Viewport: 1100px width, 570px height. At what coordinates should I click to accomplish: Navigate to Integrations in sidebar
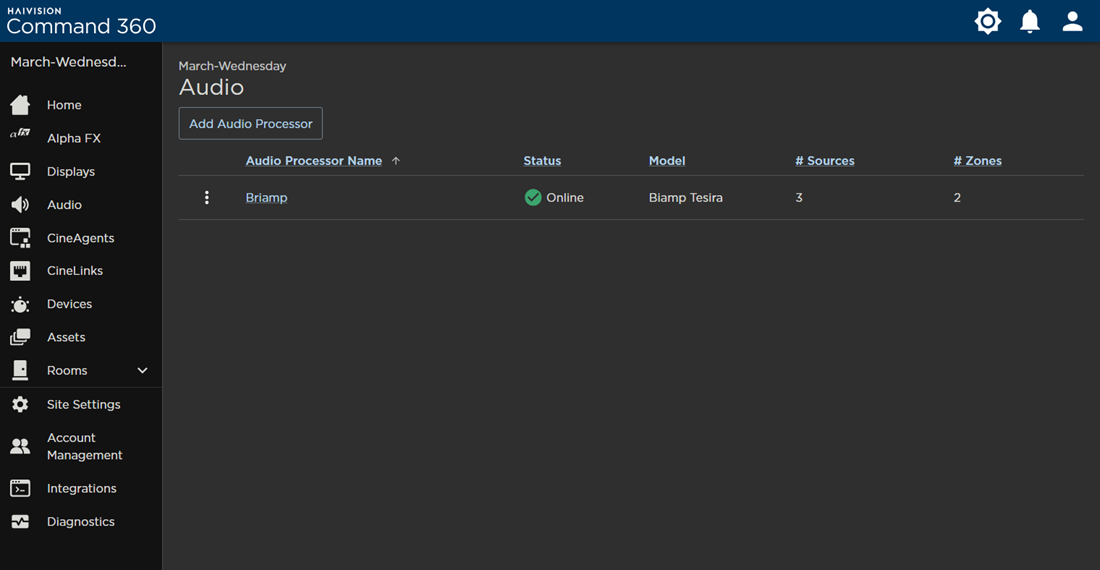click(x=81, y=488)
